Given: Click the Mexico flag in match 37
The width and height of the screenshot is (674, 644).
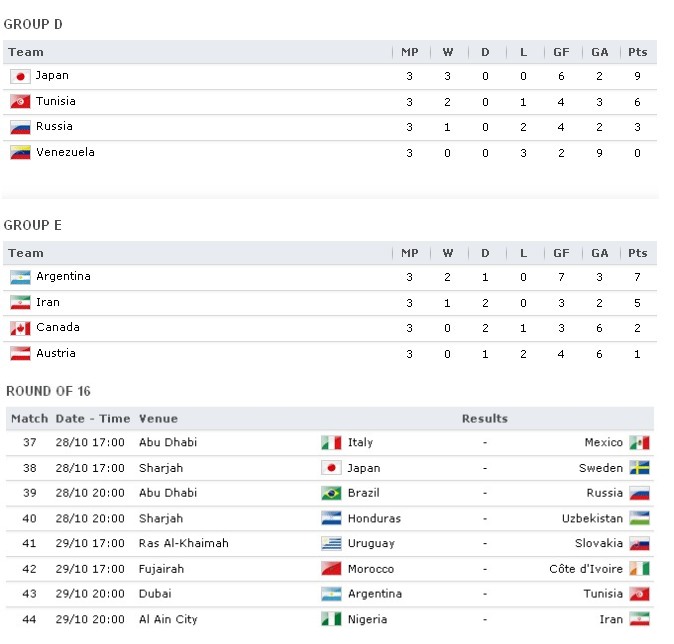Looking at the screenshot, I should coord(640,442).
